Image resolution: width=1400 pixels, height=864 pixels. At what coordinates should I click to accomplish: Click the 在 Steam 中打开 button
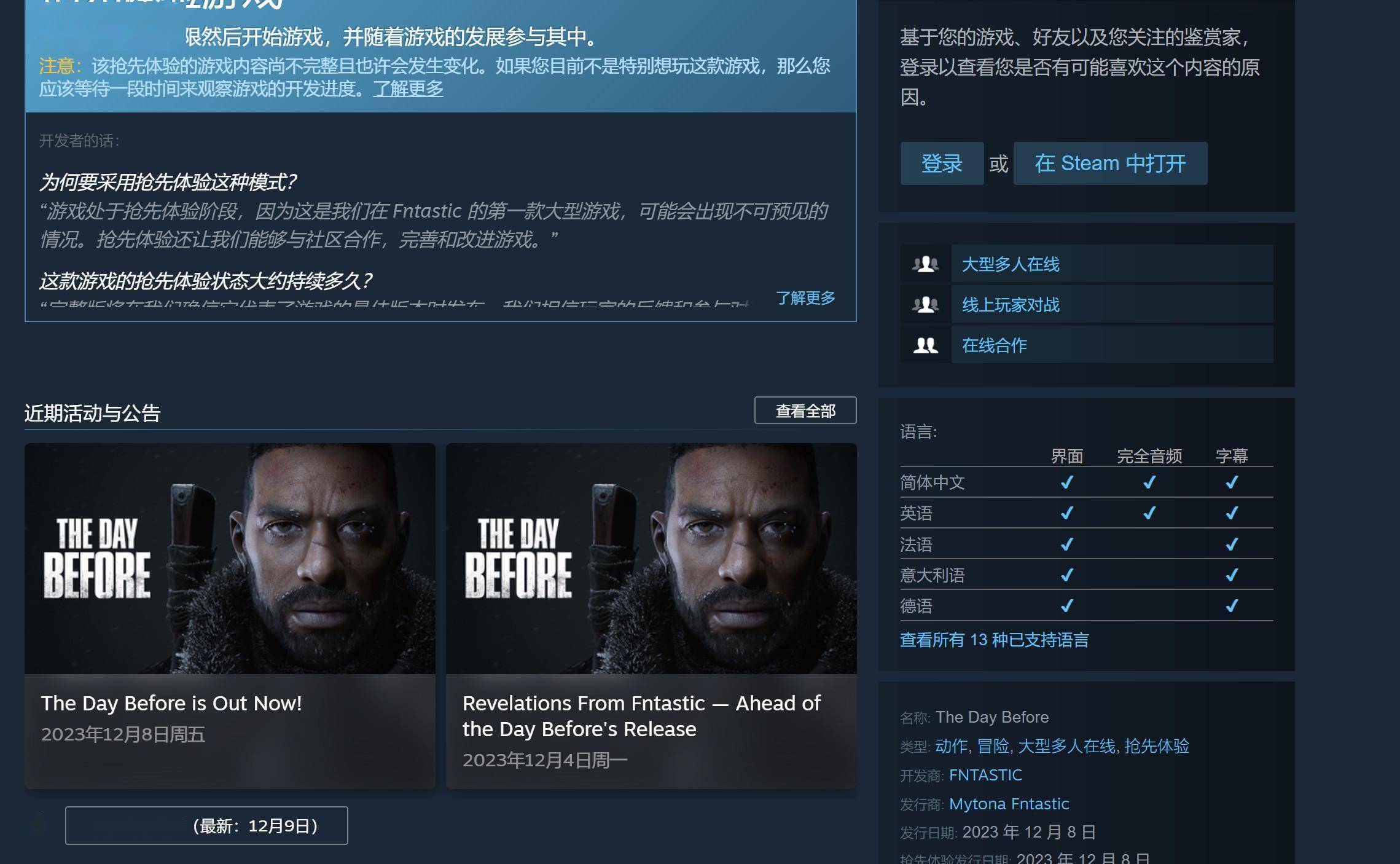[1109, 163]
